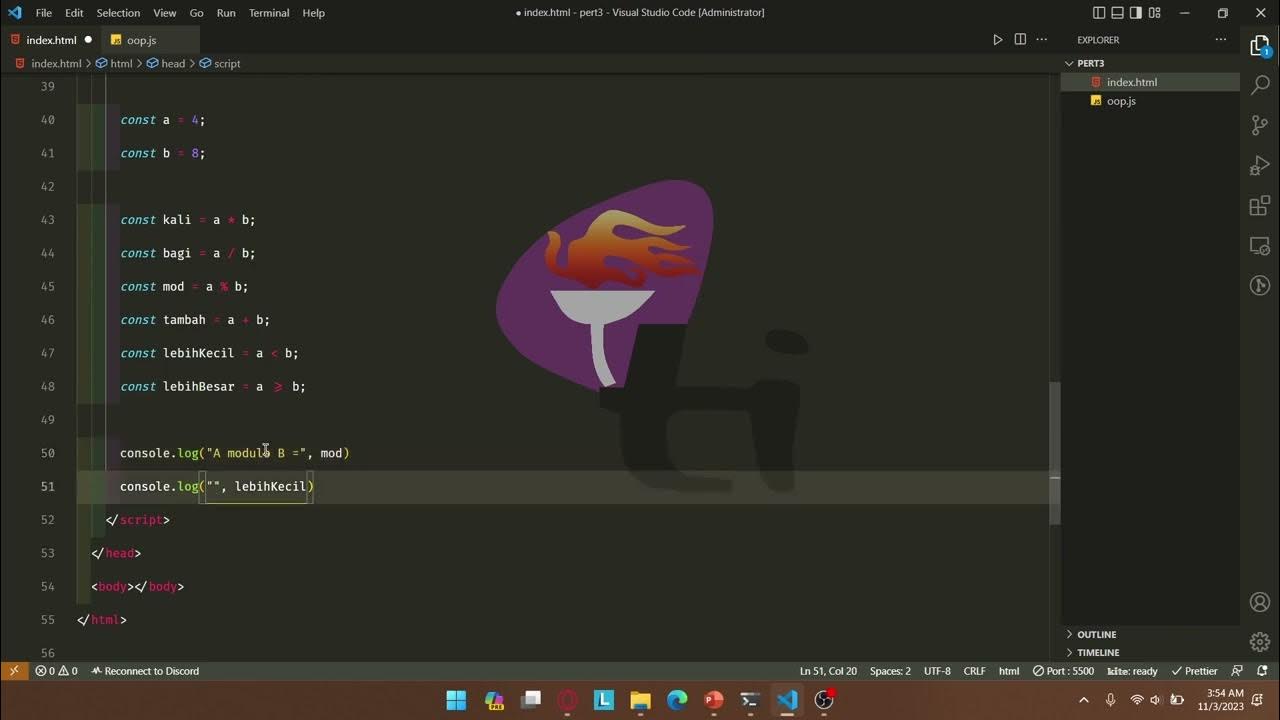Open the View menu
1280x720 pixels.
coord(165,13)
